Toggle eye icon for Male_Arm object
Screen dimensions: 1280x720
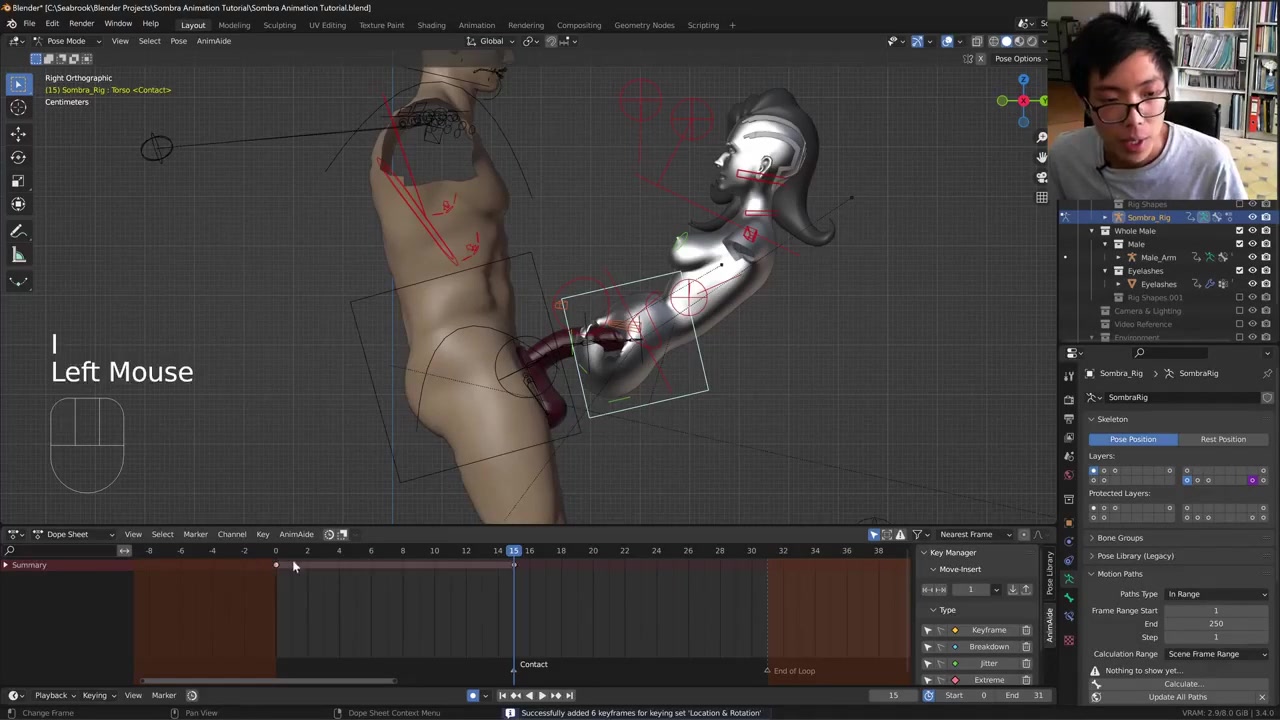[1252, 257]
